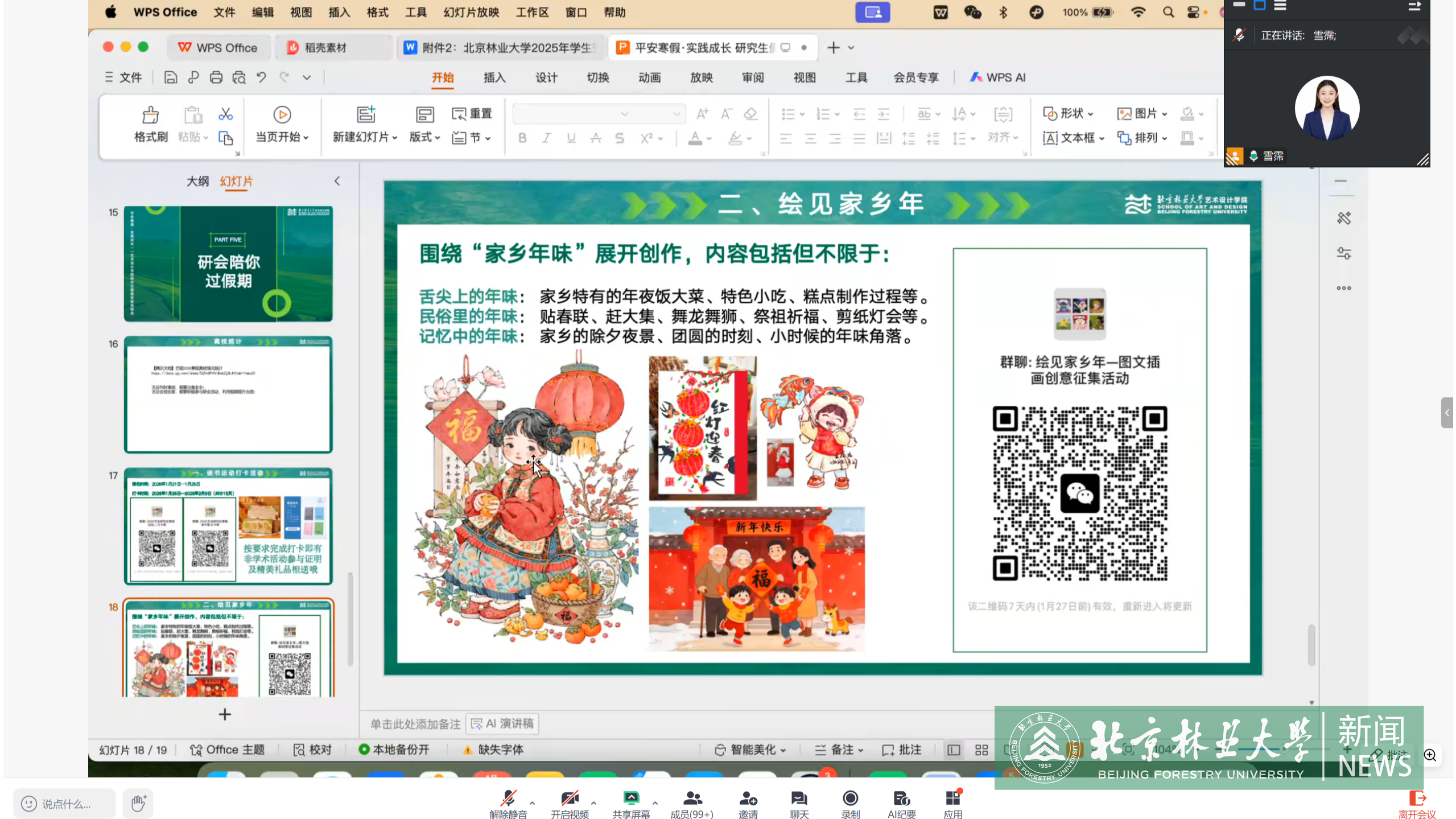Open the AI纪要 meeting summary
The image size is (1456, 819).
point(902,804)
